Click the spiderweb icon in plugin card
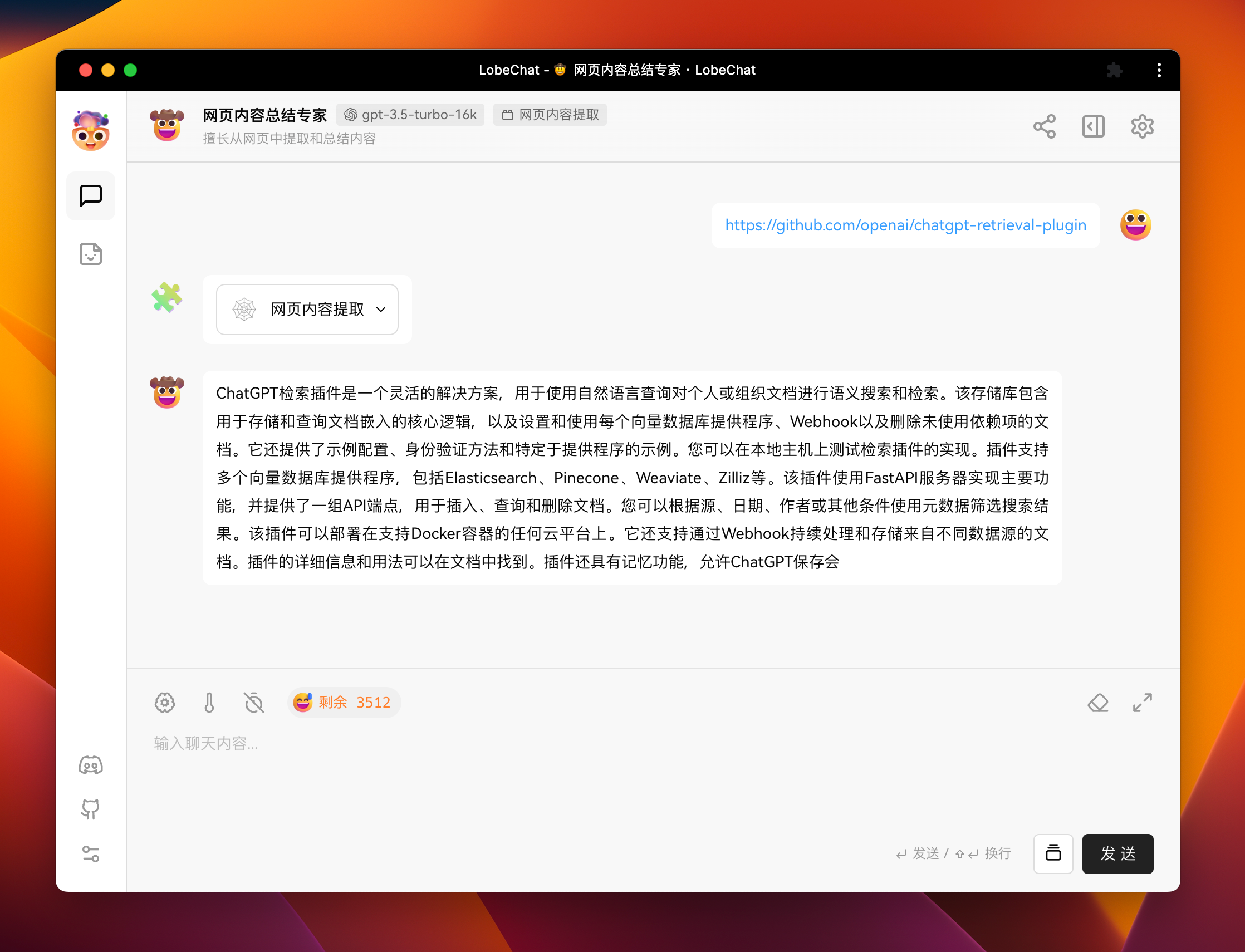The image size is (1245, 952). click(x=244, y=310)
